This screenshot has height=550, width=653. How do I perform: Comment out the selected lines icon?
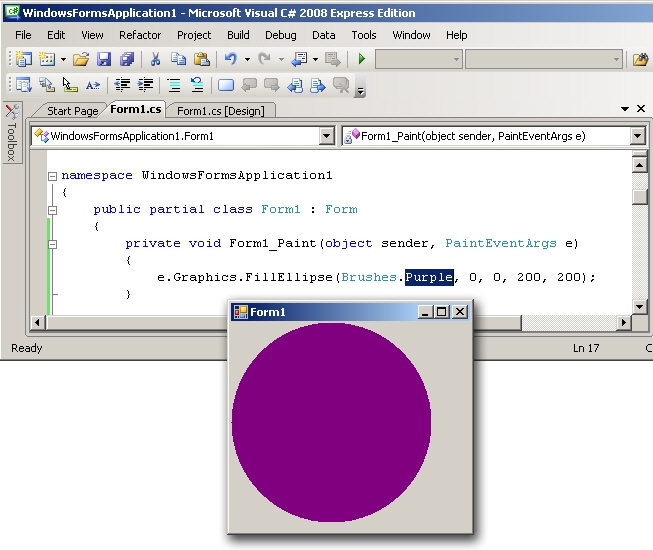point(174,85)
